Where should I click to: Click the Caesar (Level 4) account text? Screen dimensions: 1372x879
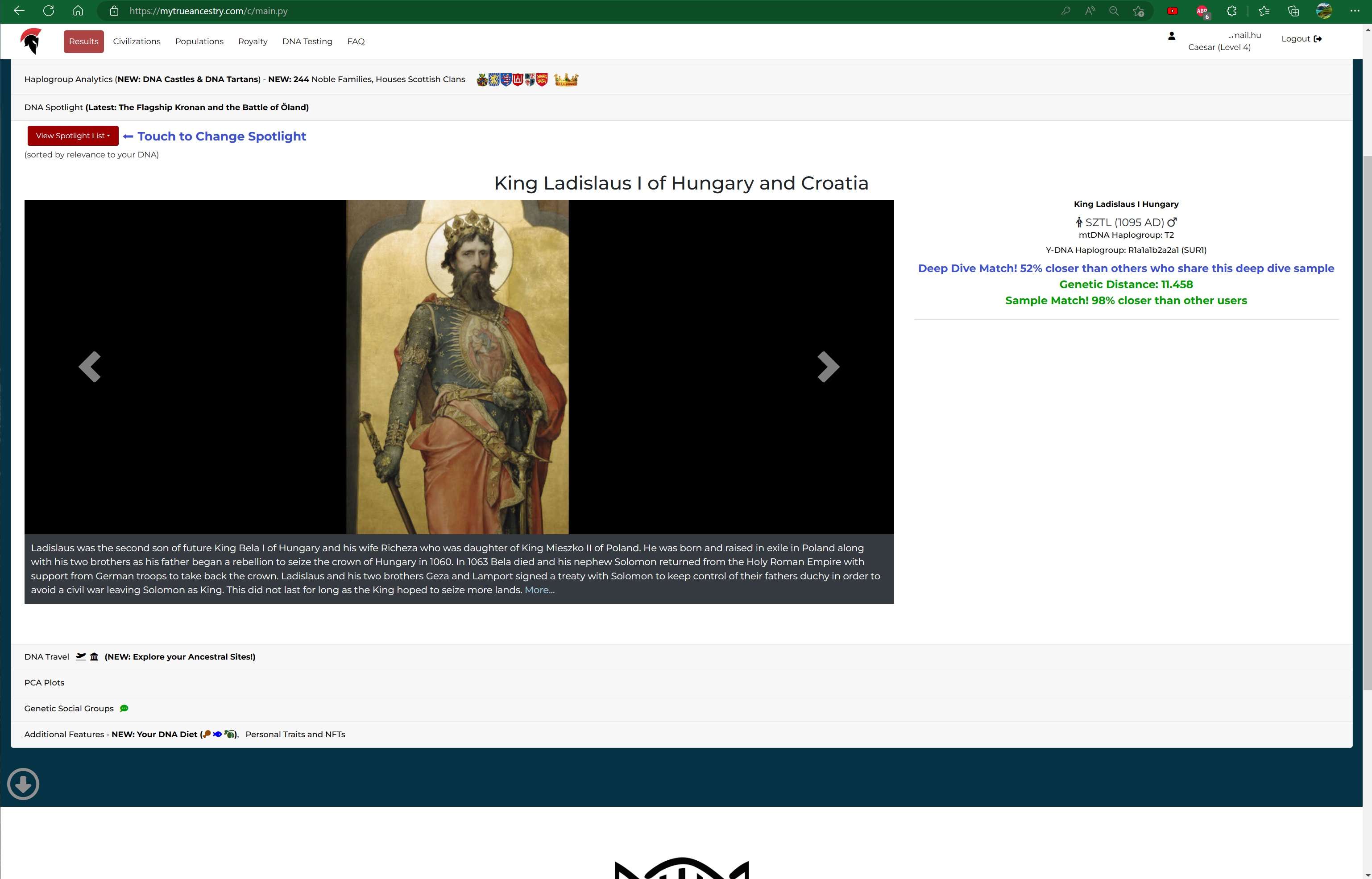click(x=1219, y=47)
